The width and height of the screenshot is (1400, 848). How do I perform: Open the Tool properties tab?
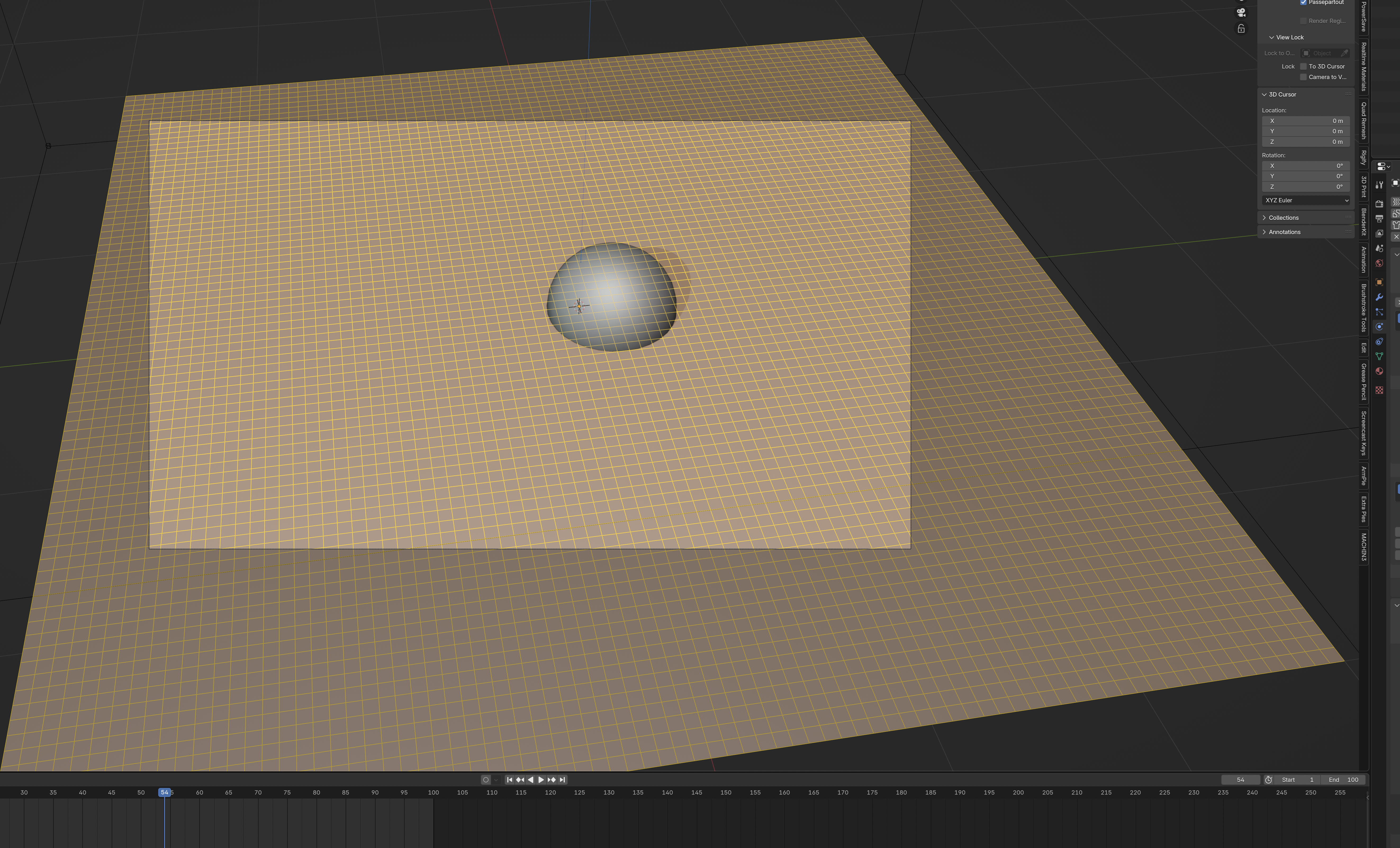coord(1379,185)
